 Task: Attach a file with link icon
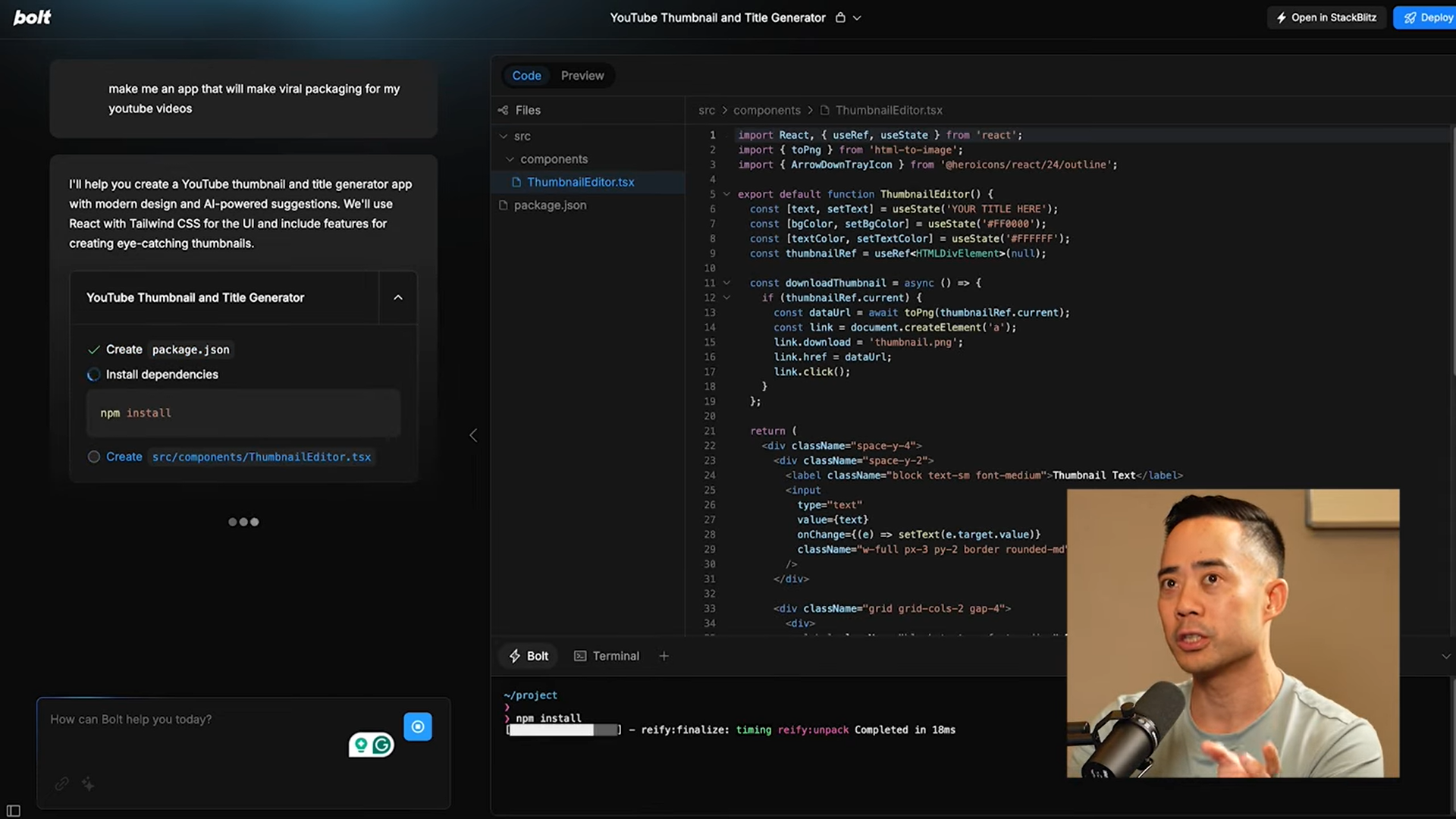pos(62,783)
